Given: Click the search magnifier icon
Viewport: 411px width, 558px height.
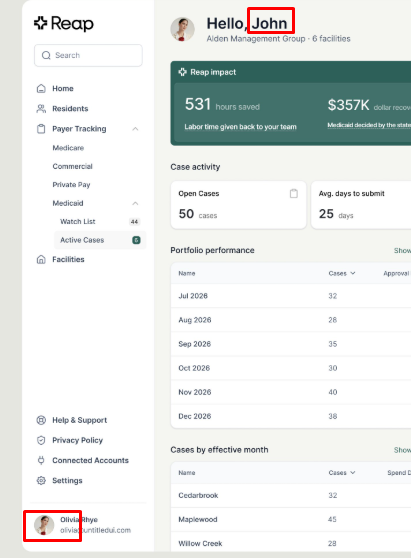Looking at the screenshot, I should pos(46,56).
